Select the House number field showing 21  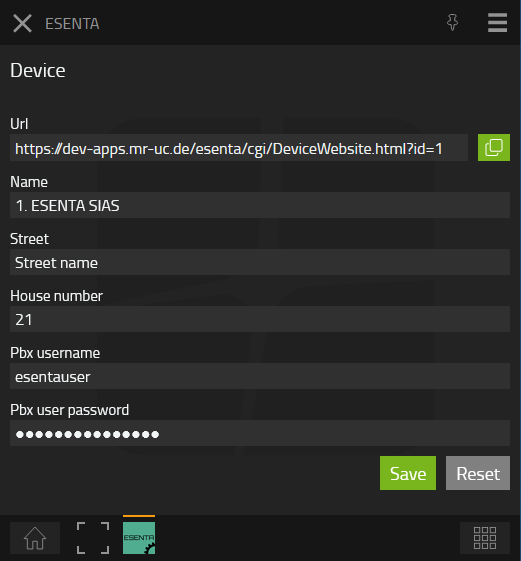(x=260, y=319)
